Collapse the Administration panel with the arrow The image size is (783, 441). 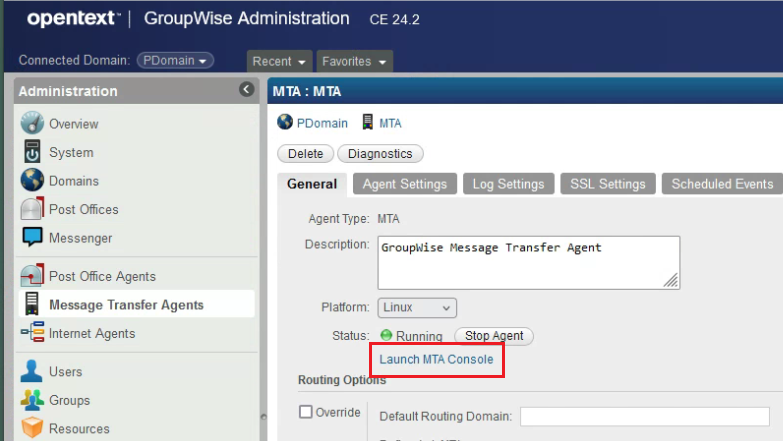point(246,89)
